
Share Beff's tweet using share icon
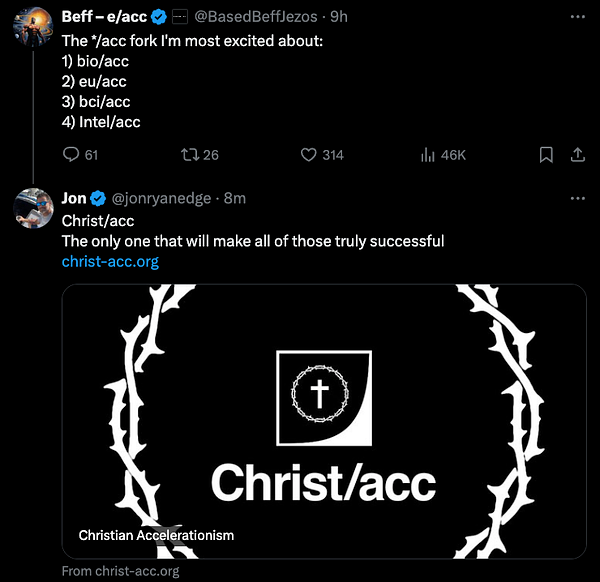tap(577, 155)
